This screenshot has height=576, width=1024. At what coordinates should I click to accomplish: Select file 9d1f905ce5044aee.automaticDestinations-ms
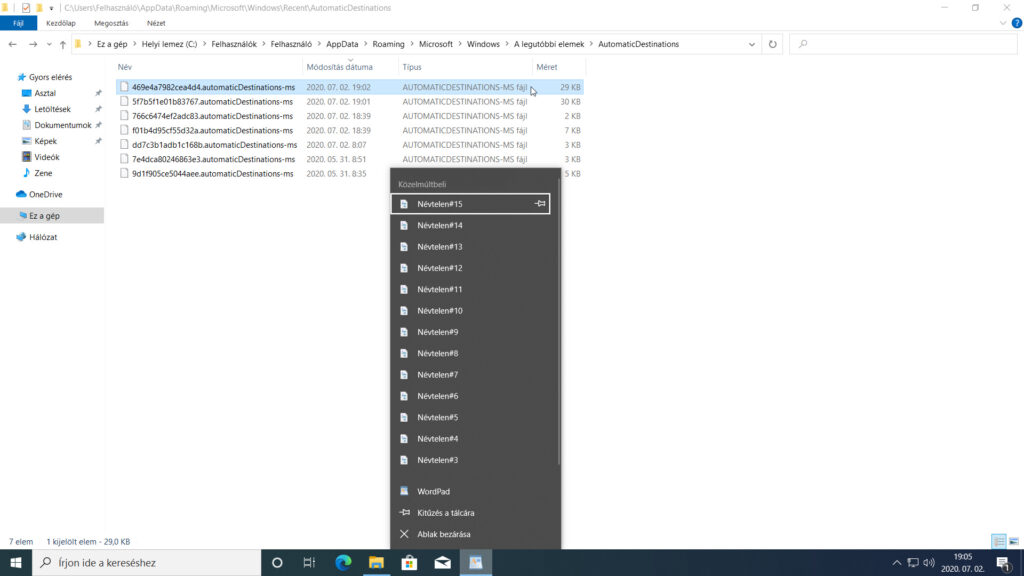212,174
